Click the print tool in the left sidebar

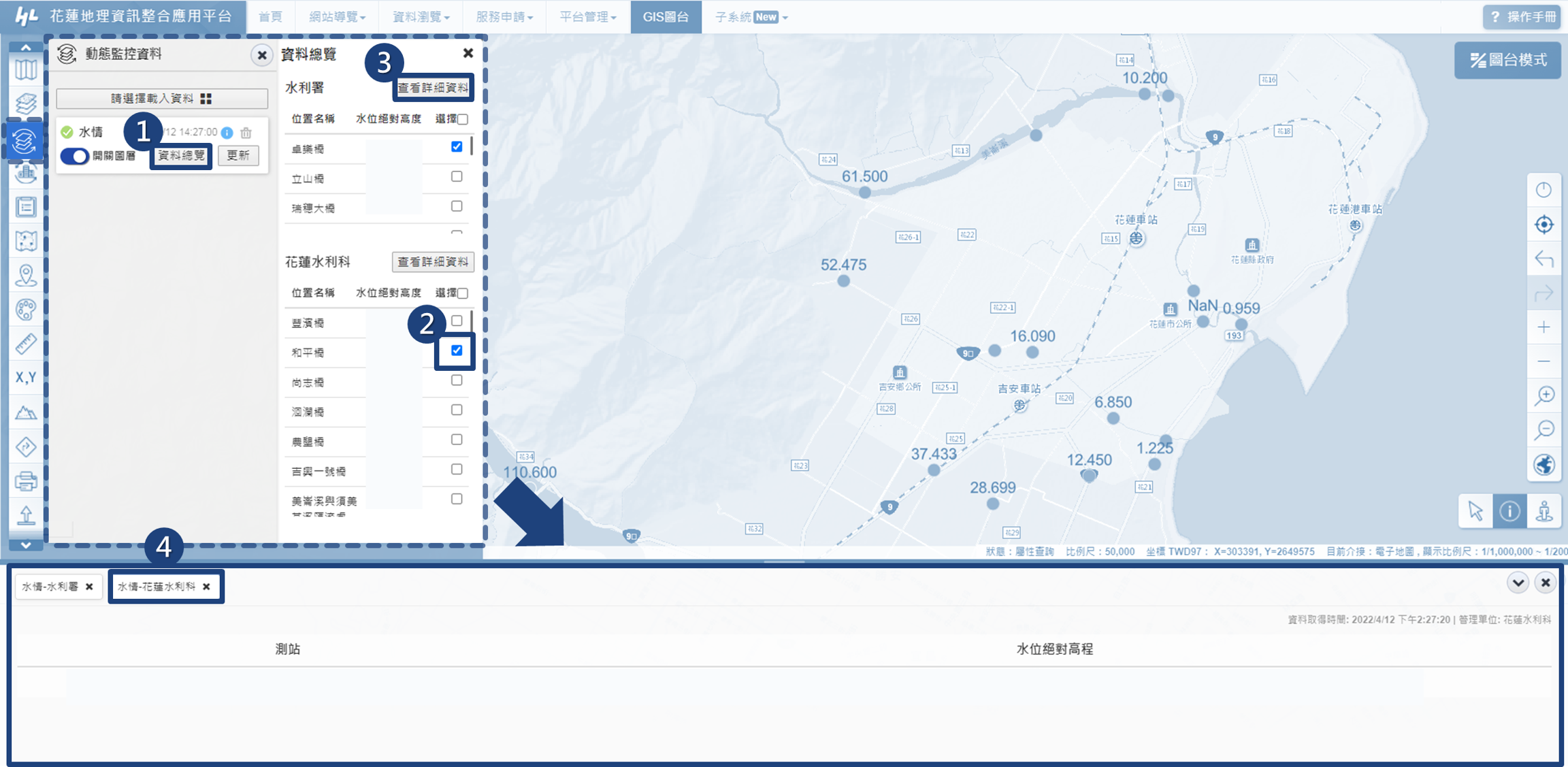(26, 481)
